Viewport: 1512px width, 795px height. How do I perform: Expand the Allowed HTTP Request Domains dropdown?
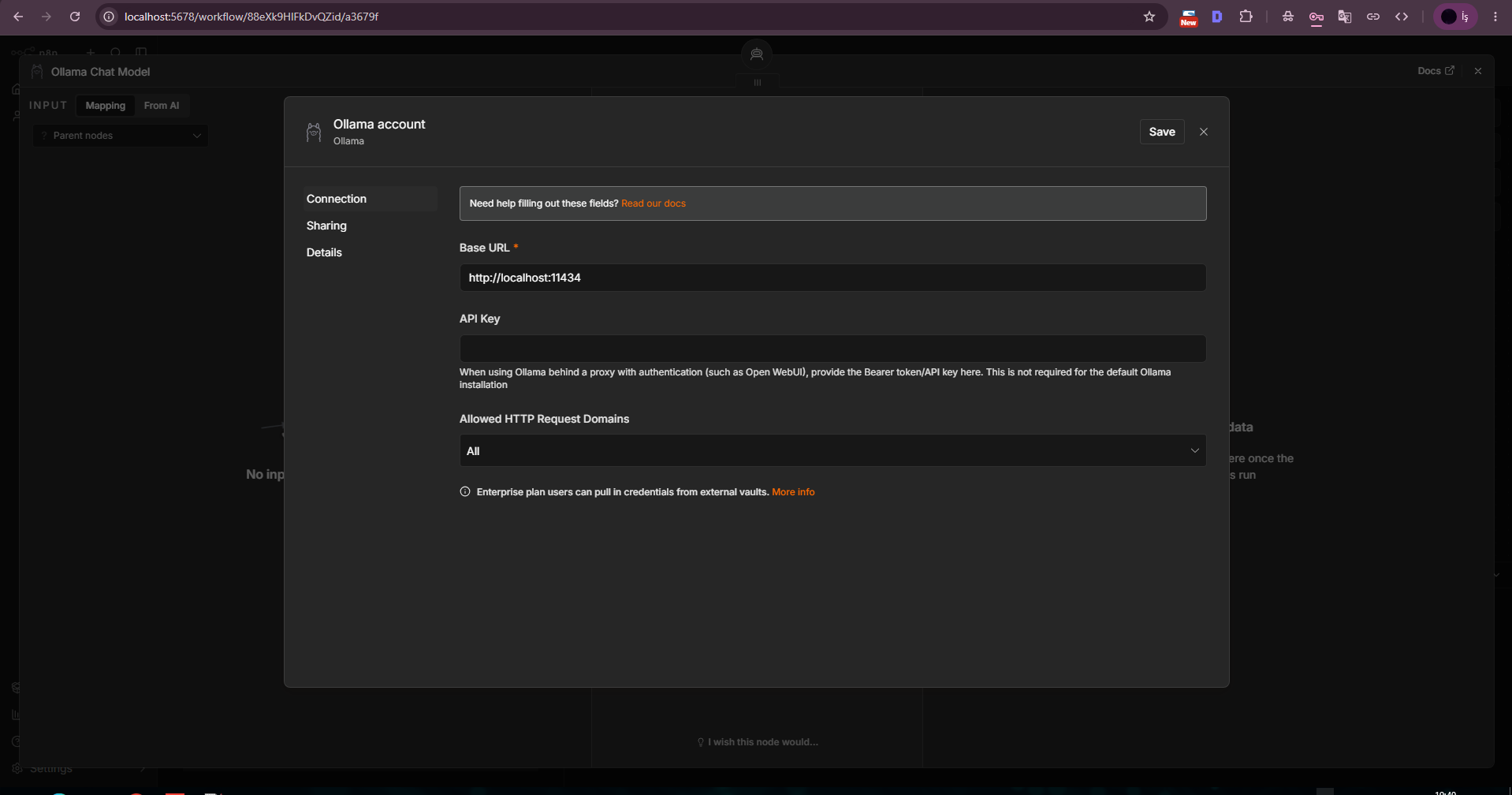tap(832, 450)
